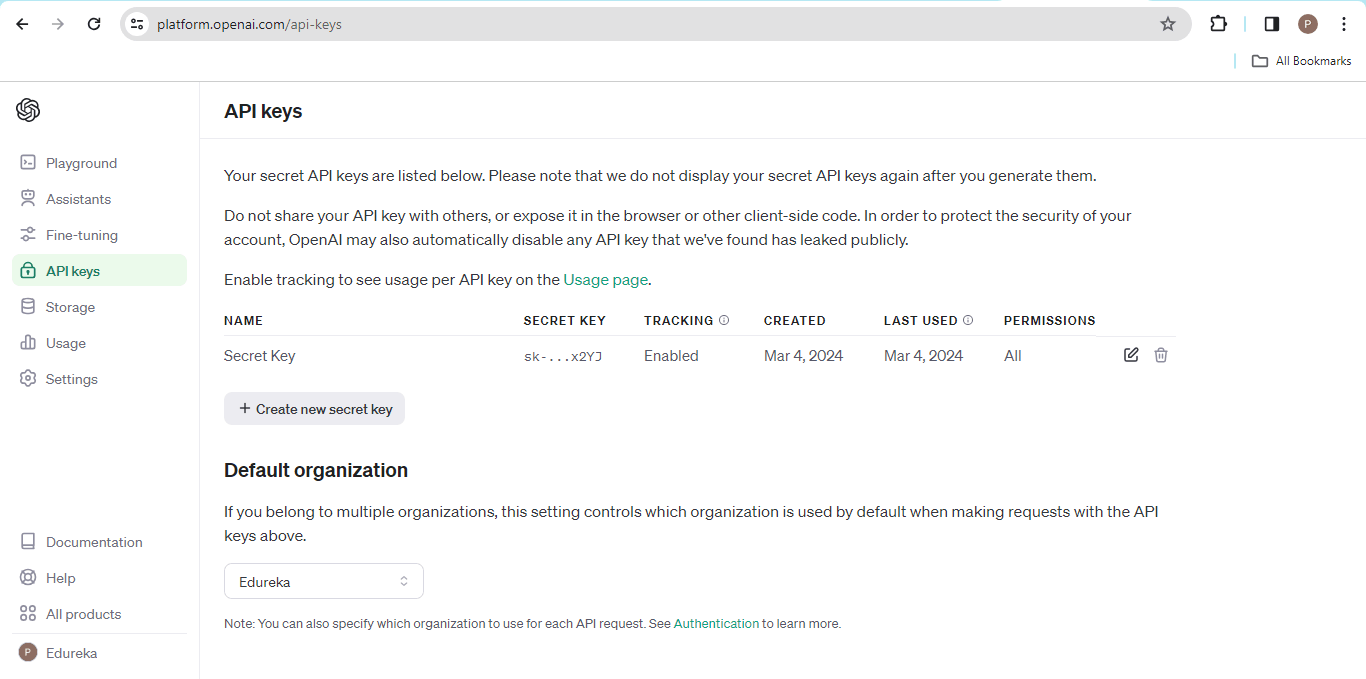Screen dimensions: 1366x679
Task: Open Playground in the sidebar
Action: [x=81, y=163]
